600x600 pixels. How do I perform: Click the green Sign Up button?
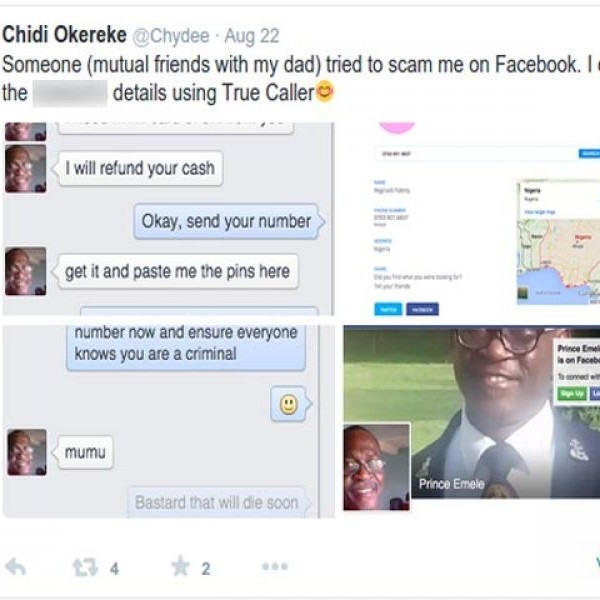coord(572,393)
